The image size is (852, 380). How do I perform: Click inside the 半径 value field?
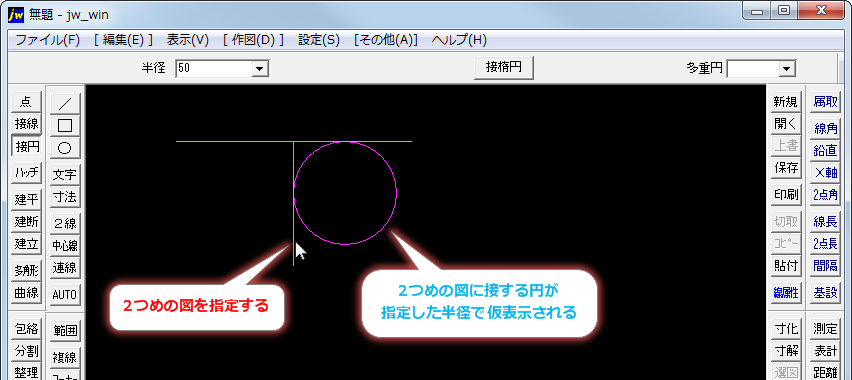[214, 69]
